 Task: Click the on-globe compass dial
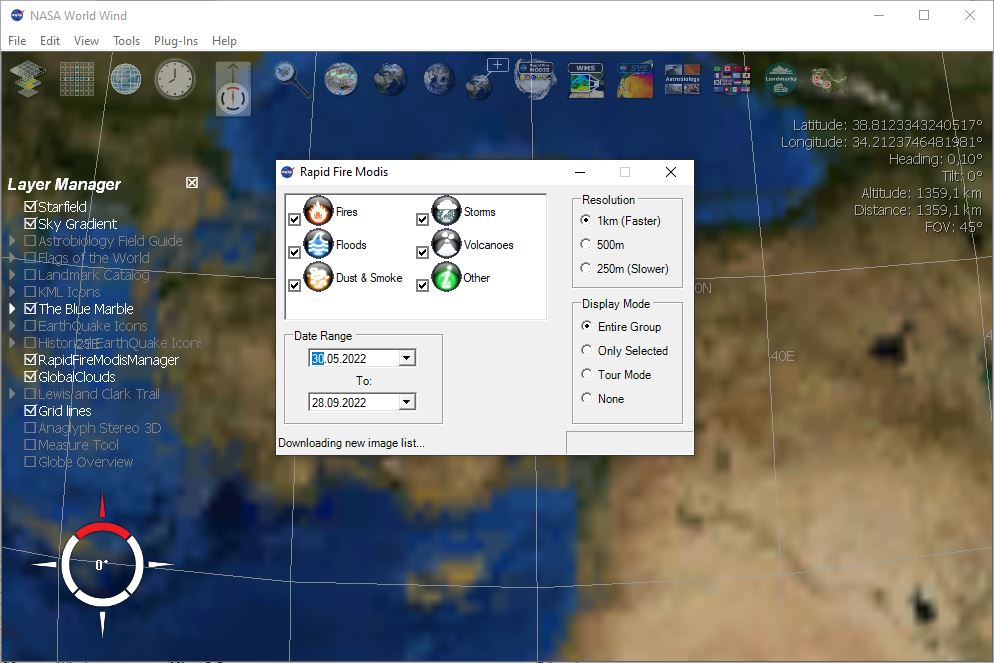(101, 564)
